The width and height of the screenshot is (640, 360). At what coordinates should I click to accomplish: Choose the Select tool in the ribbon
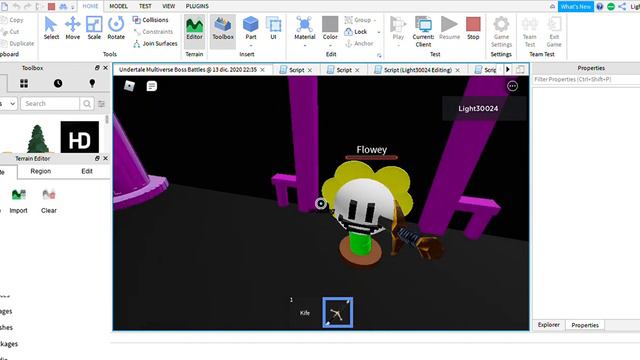[x=51, y=28]
